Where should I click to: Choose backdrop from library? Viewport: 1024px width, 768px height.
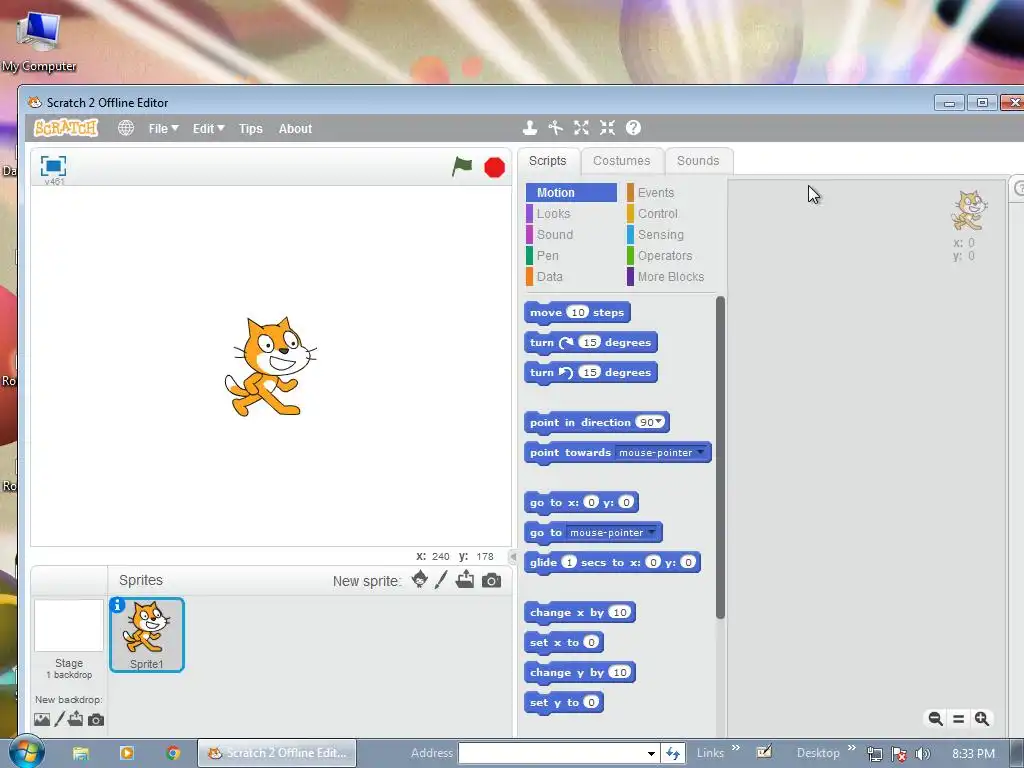tap(42, 720)
